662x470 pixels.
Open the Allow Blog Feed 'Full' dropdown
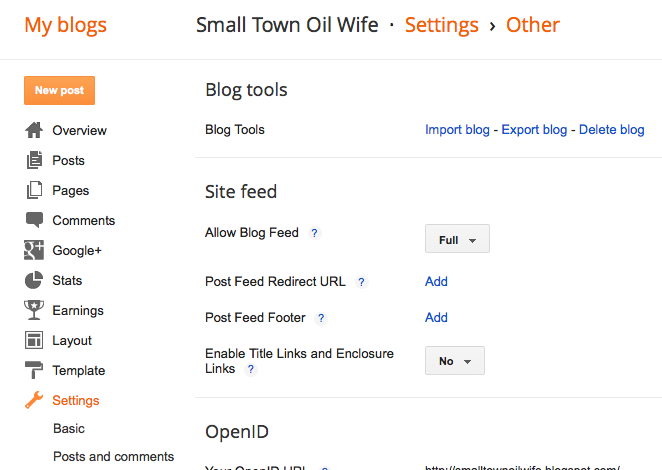coord(457,240)
